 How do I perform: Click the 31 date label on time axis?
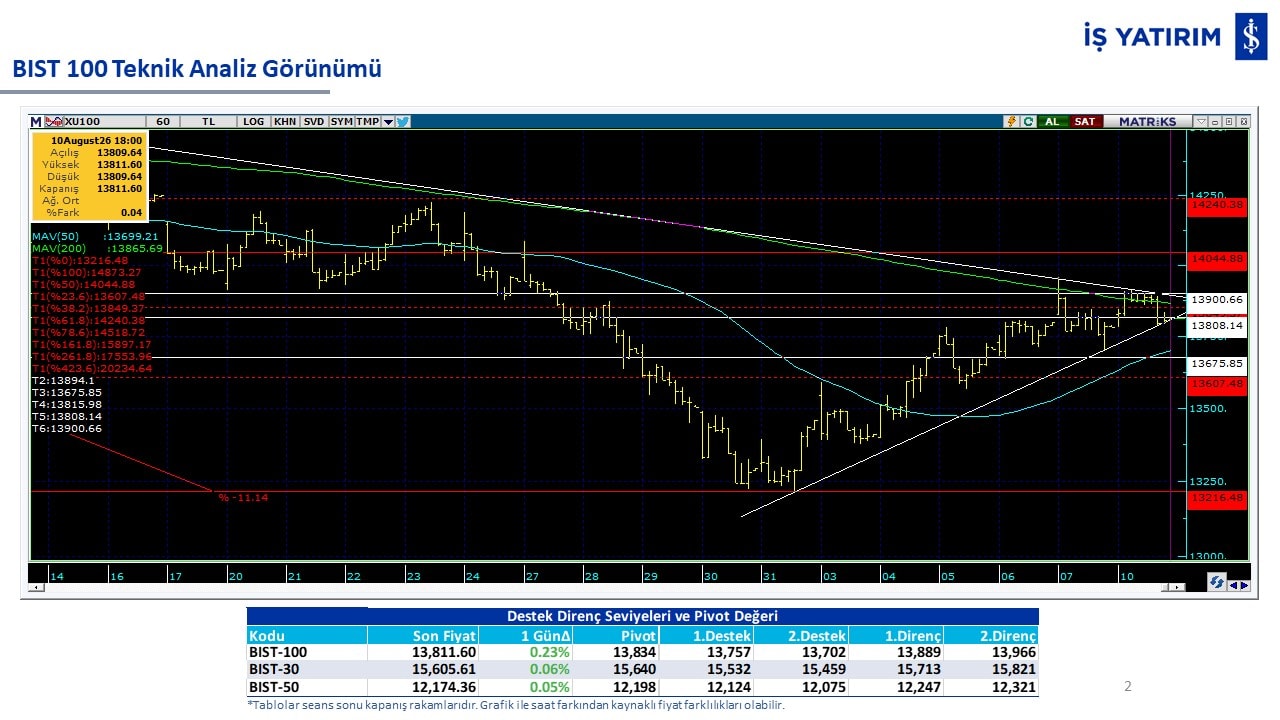(768, 576)
